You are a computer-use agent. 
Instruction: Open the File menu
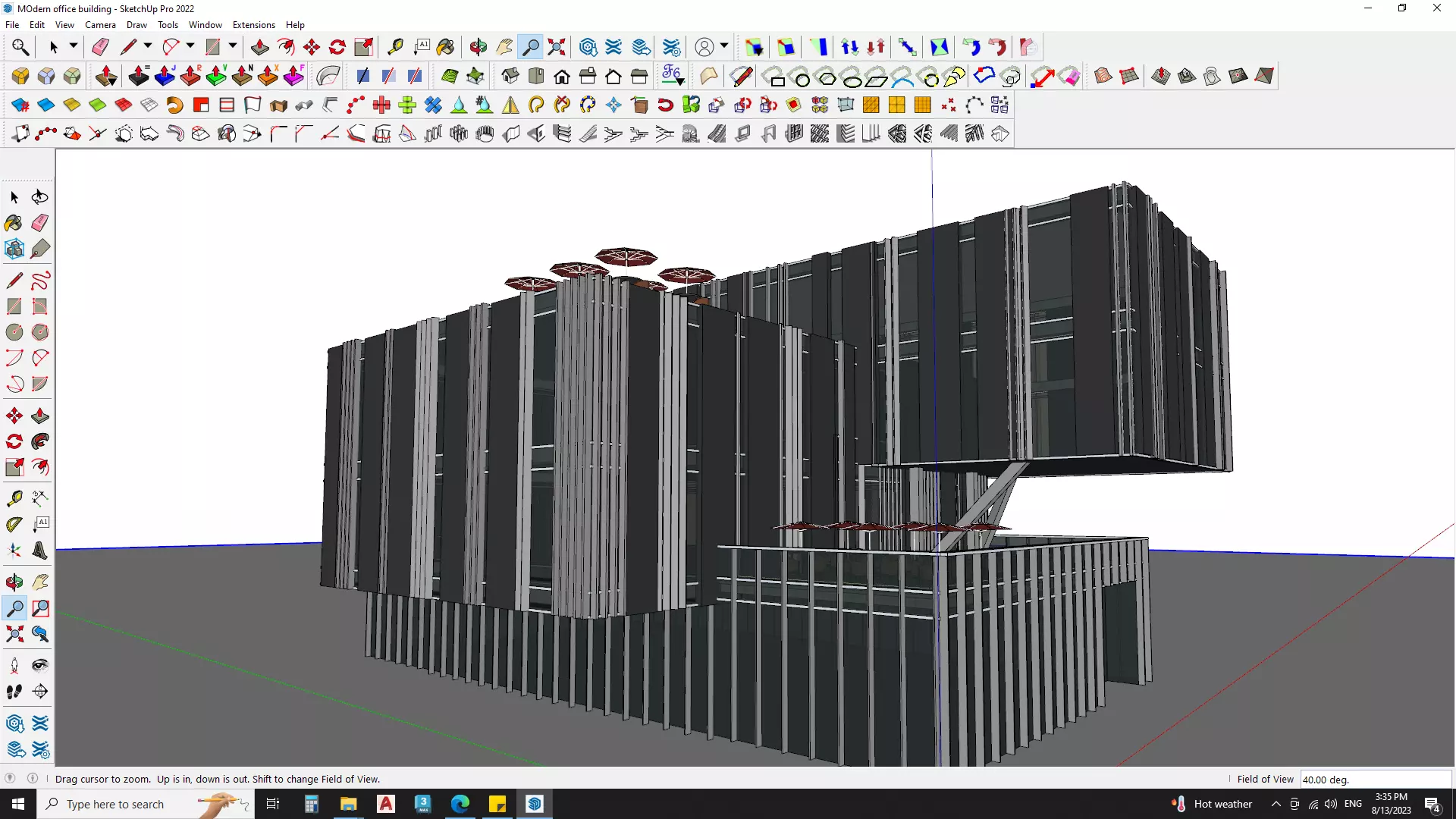(x=12, y=25)
